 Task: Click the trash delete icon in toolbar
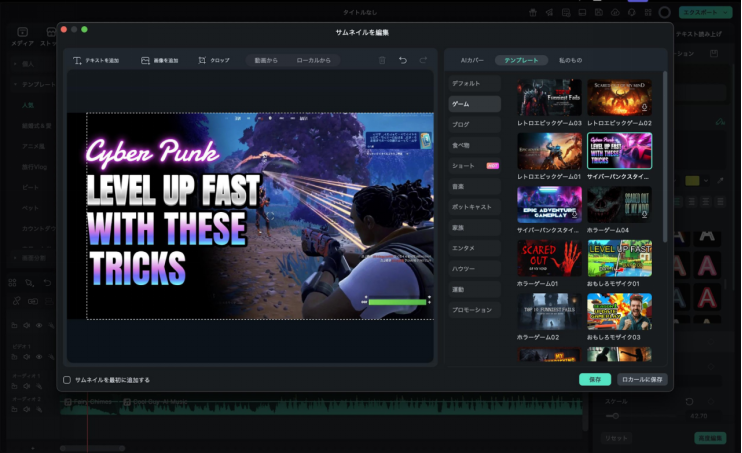tap(382, 60)
